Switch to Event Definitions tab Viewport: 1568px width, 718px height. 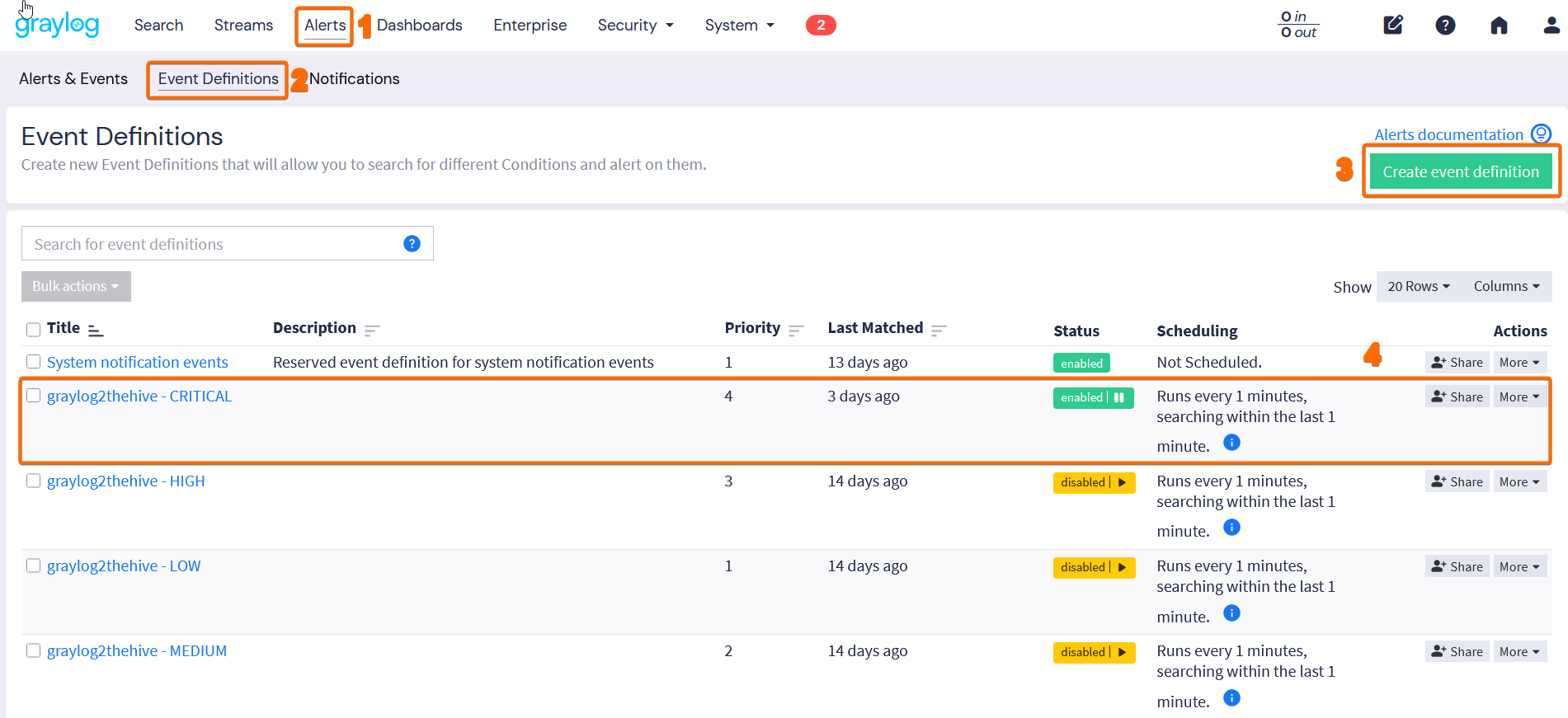(x=218, y=78)
